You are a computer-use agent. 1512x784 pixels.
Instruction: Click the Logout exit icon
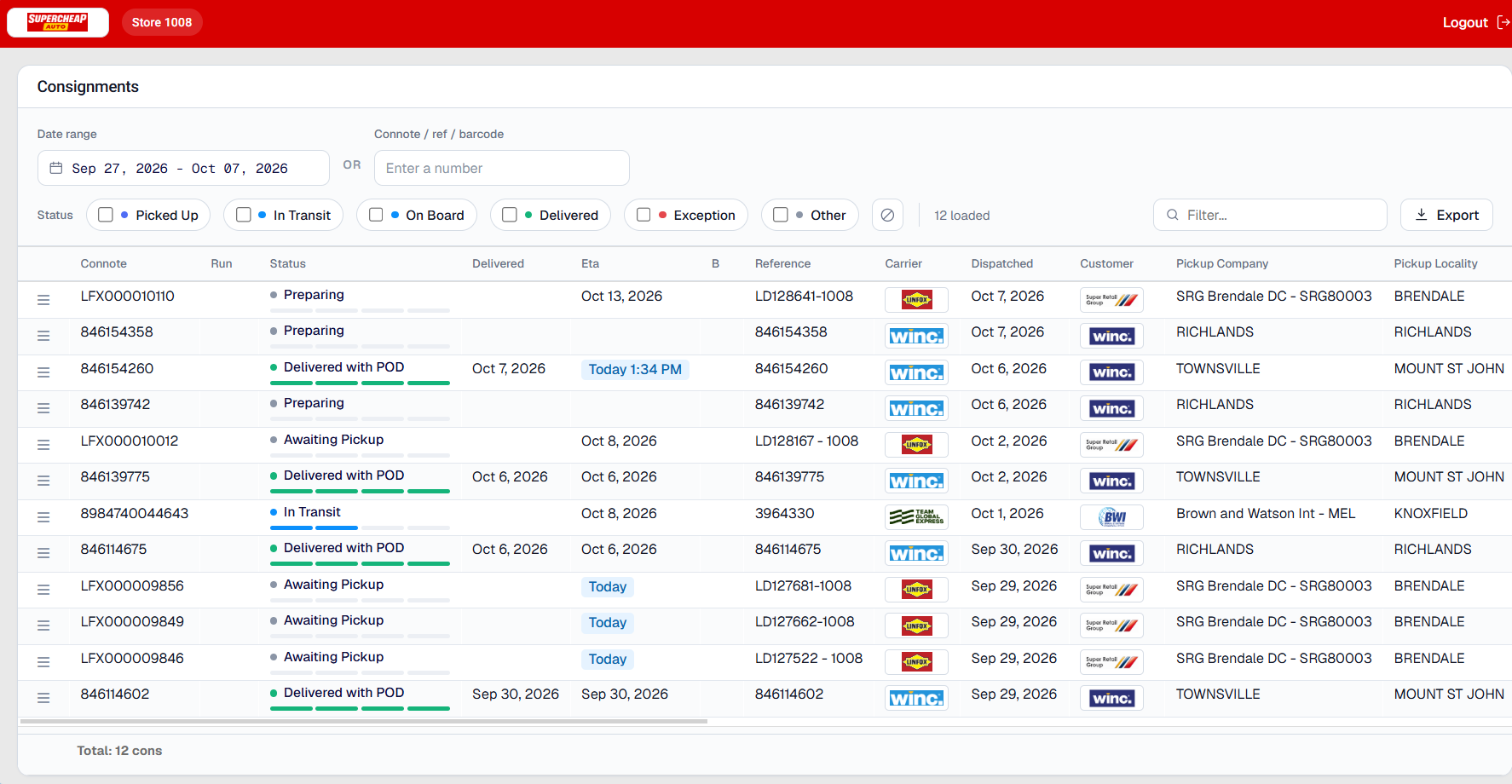1503,22
